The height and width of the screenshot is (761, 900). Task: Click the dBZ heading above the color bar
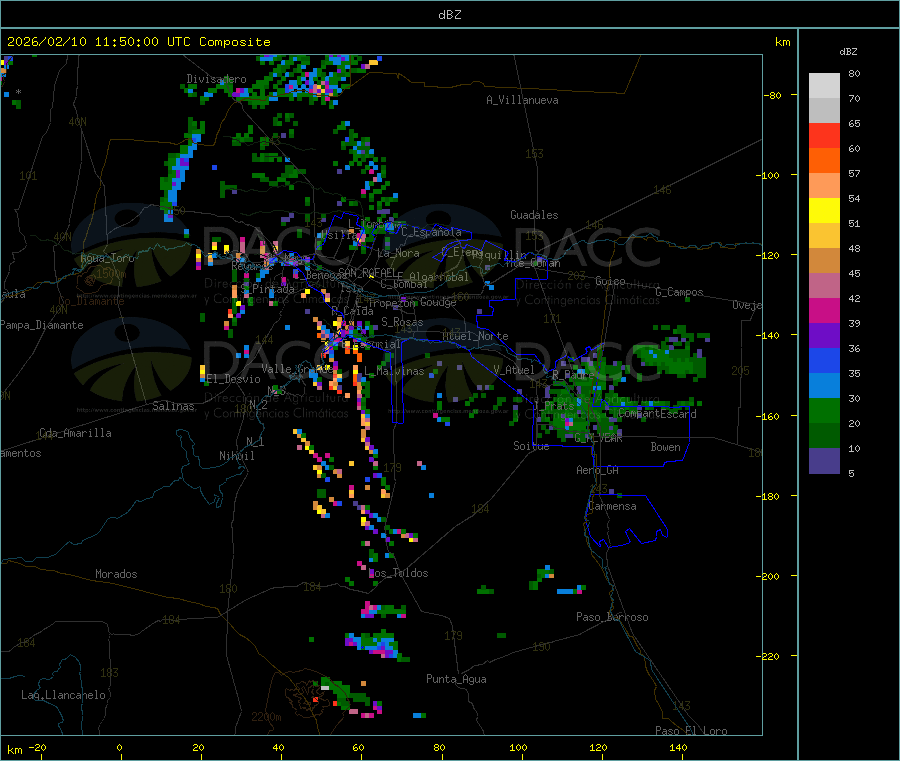[848, 52]
